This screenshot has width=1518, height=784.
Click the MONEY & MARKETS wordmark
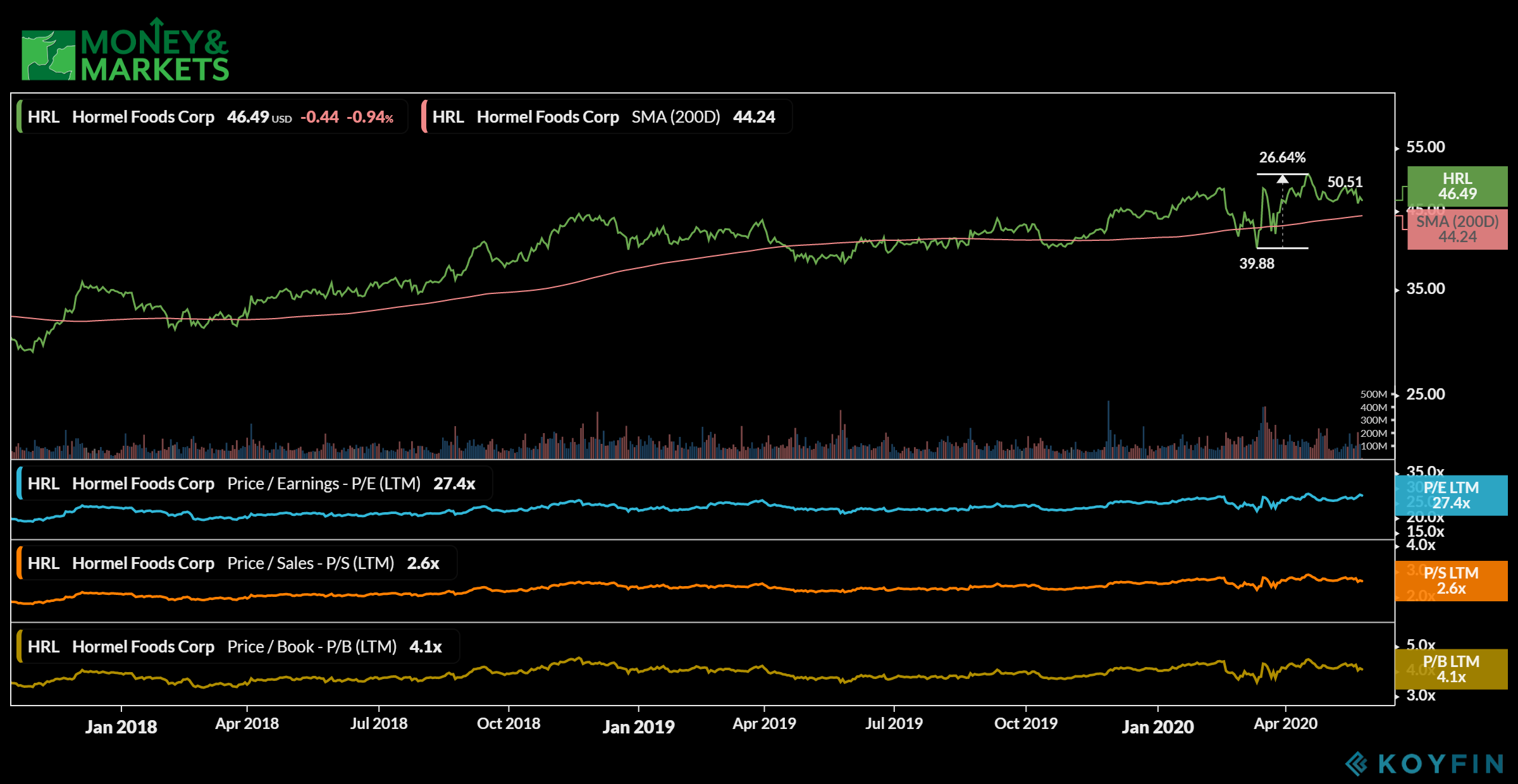(x=155, y=51)
